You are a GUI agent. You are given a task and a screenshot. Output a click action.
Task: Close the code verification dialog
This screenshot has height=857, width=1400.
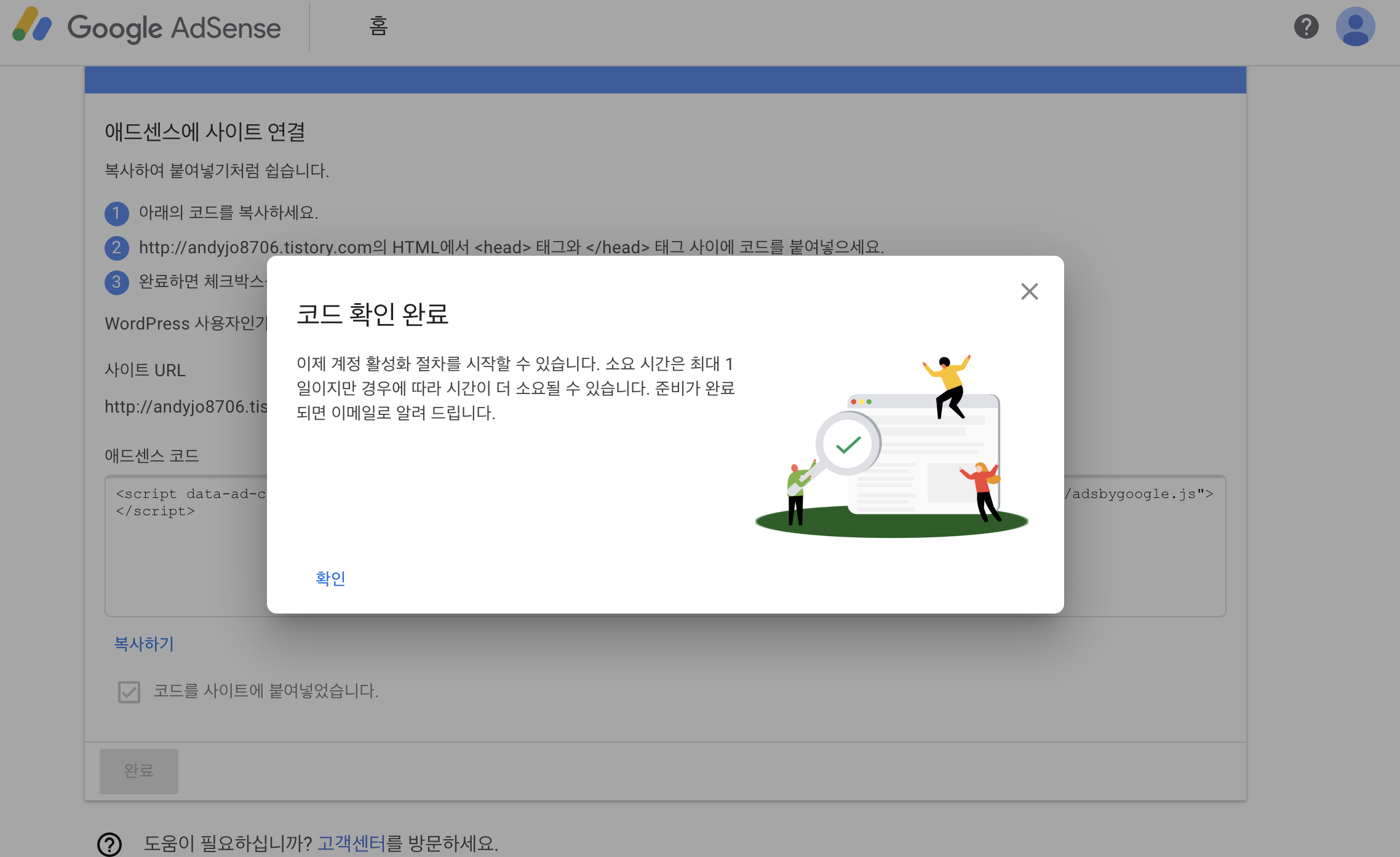pyautogui.click(x=1029, y=291)
